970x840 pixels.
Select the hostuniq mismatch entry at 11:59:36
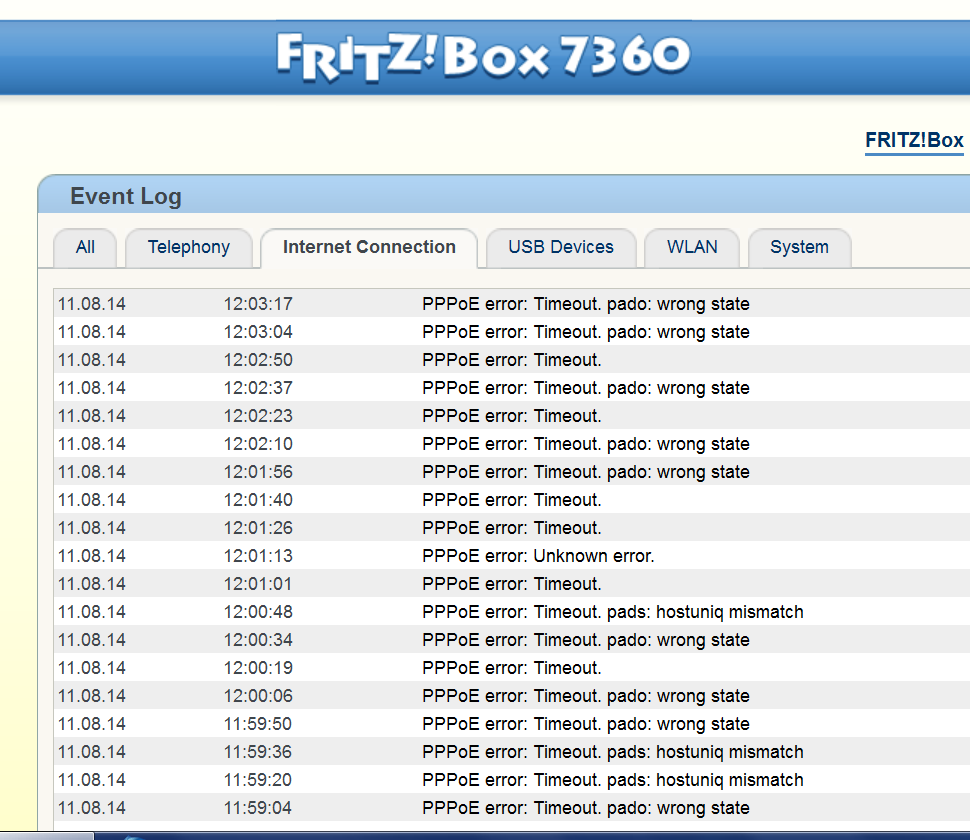pyautogui.click(x=612, y=752)
